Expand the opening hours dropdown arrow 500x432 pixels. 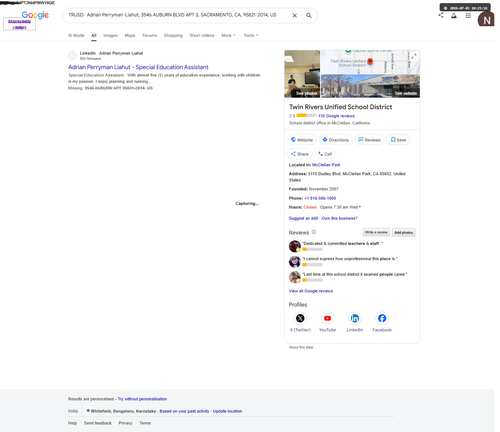coord(360,207)
